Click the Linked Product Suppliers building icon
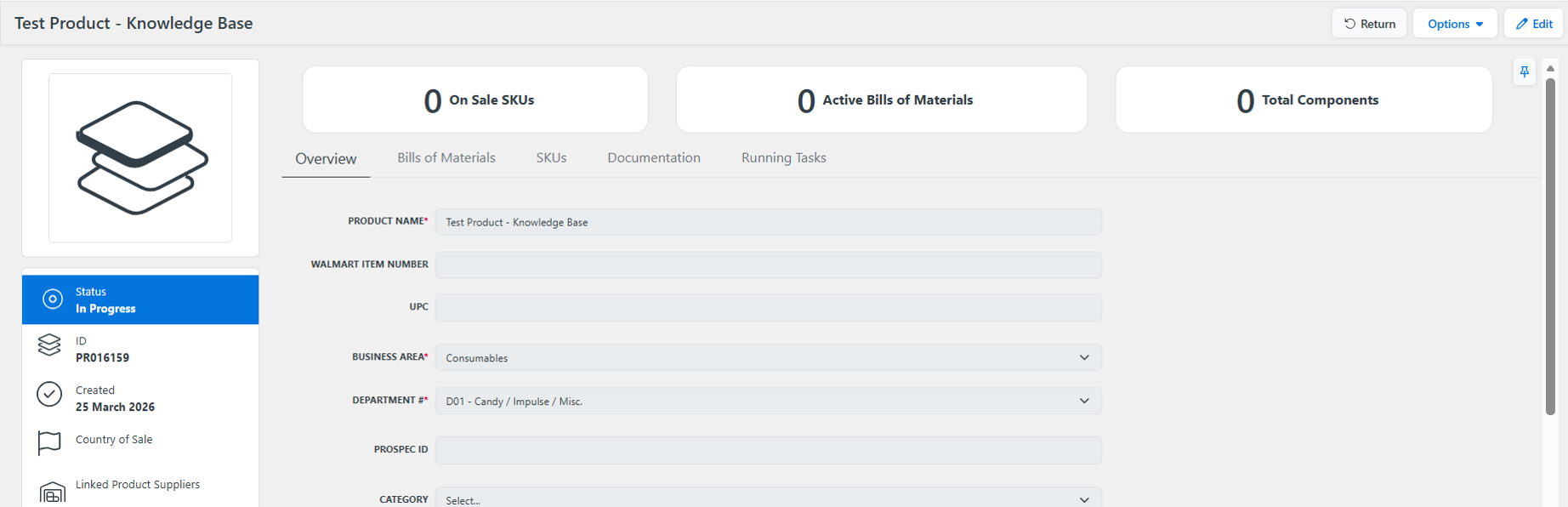Image resolution: width=1568 pixels, height=507 pixels. 52,493
